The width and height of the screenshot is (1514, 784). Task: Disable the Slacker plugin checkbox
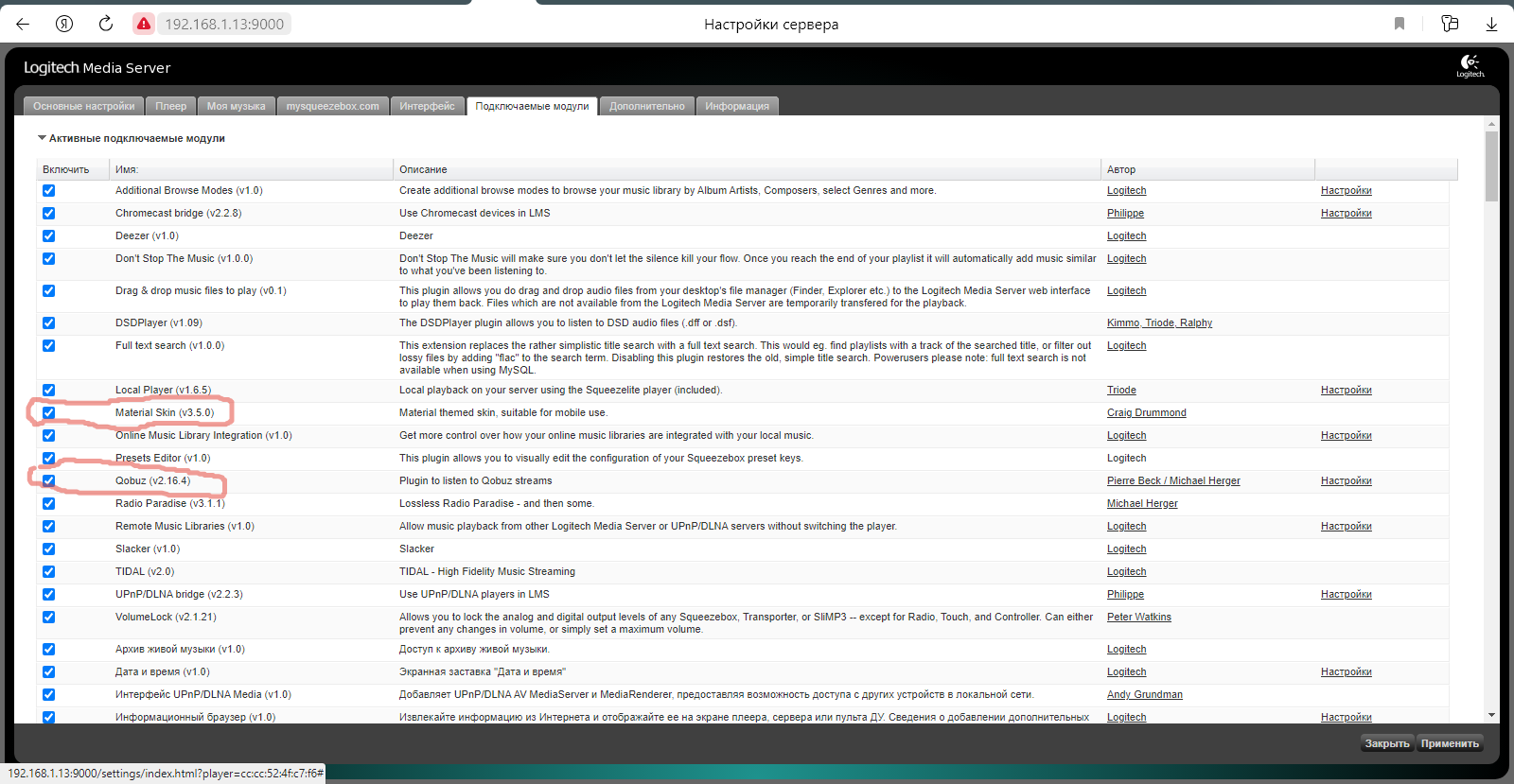pos(48,549)
